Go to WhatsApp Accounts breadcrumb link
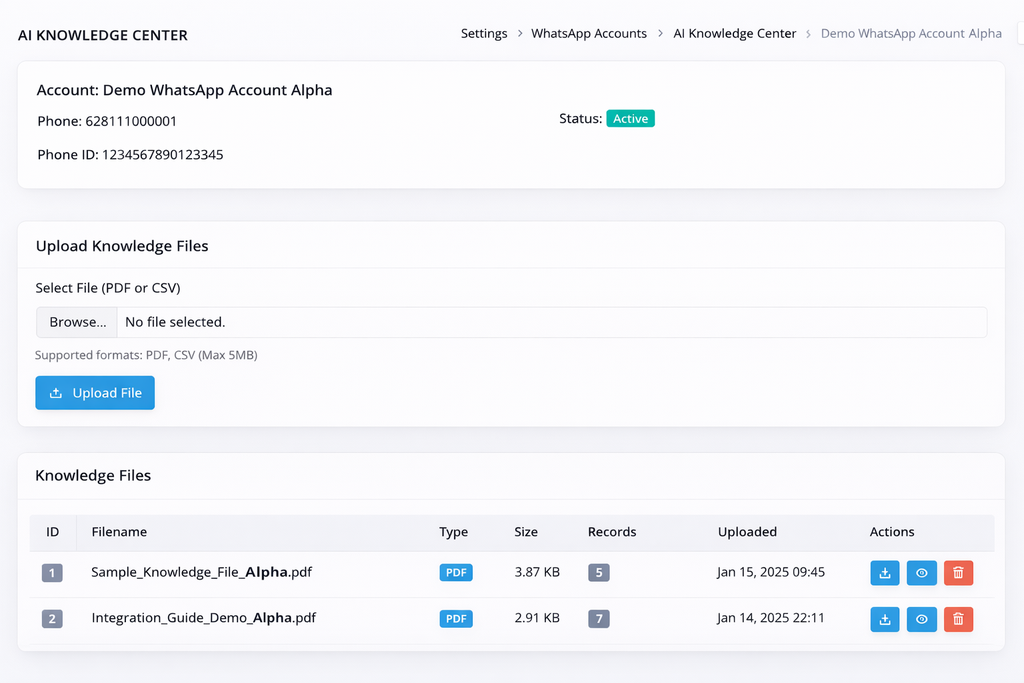 (588, 34)
